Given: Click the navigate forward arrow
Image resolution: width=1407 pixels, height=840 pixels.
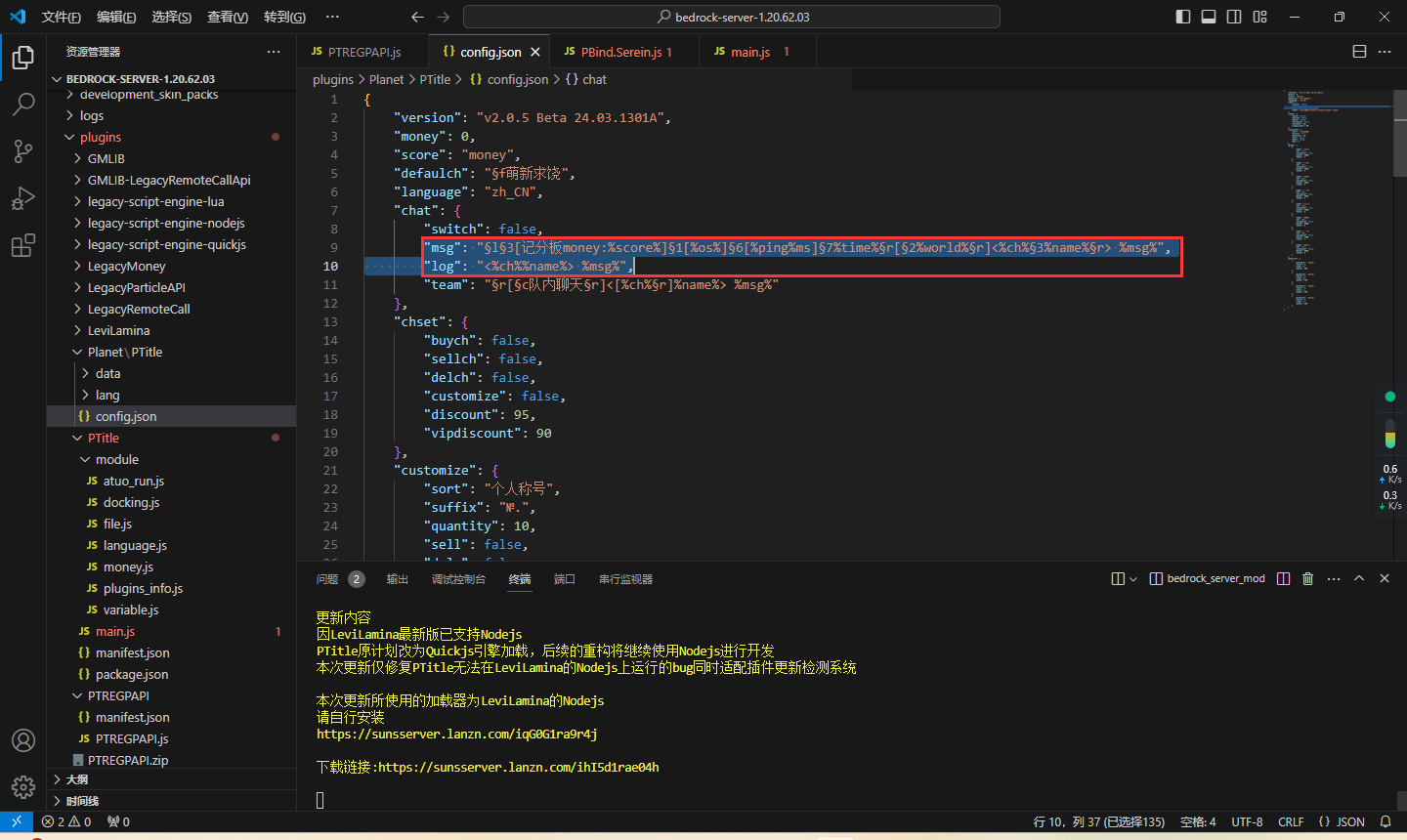Looking at the screenshot, I should (444, 17).
